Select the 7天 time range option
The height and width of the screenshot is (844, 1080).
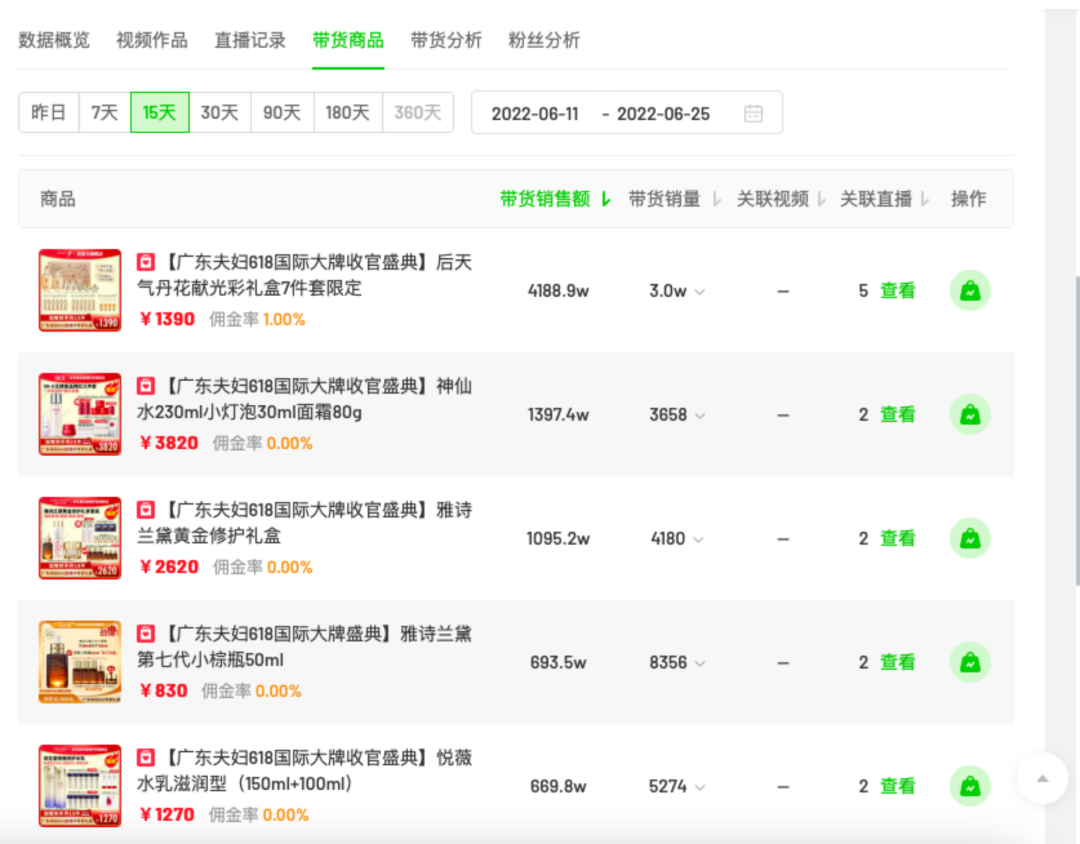(x=104, y=113)
